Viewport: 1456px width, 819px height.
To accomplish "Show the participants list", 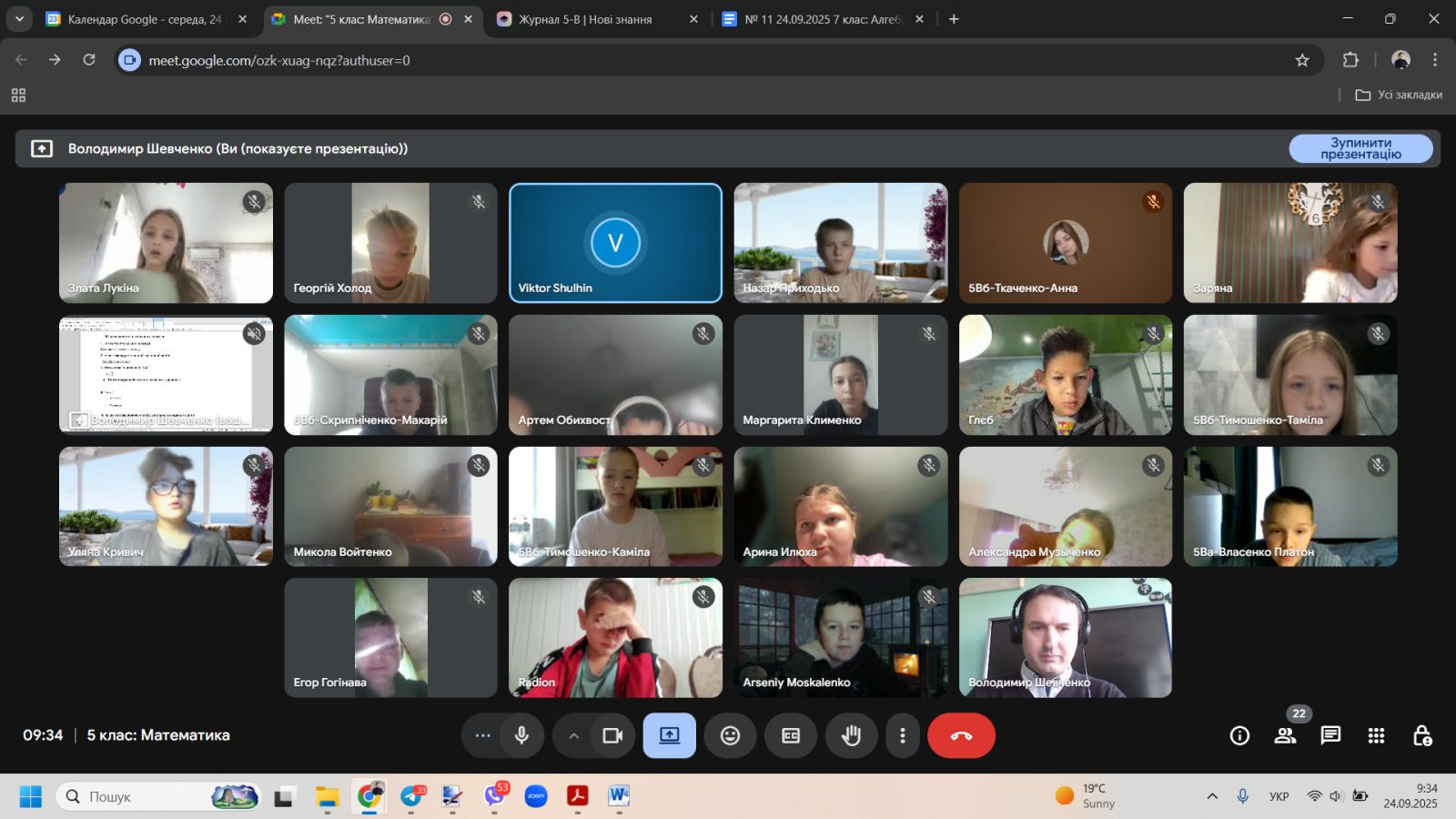I will pos(1285,735).
